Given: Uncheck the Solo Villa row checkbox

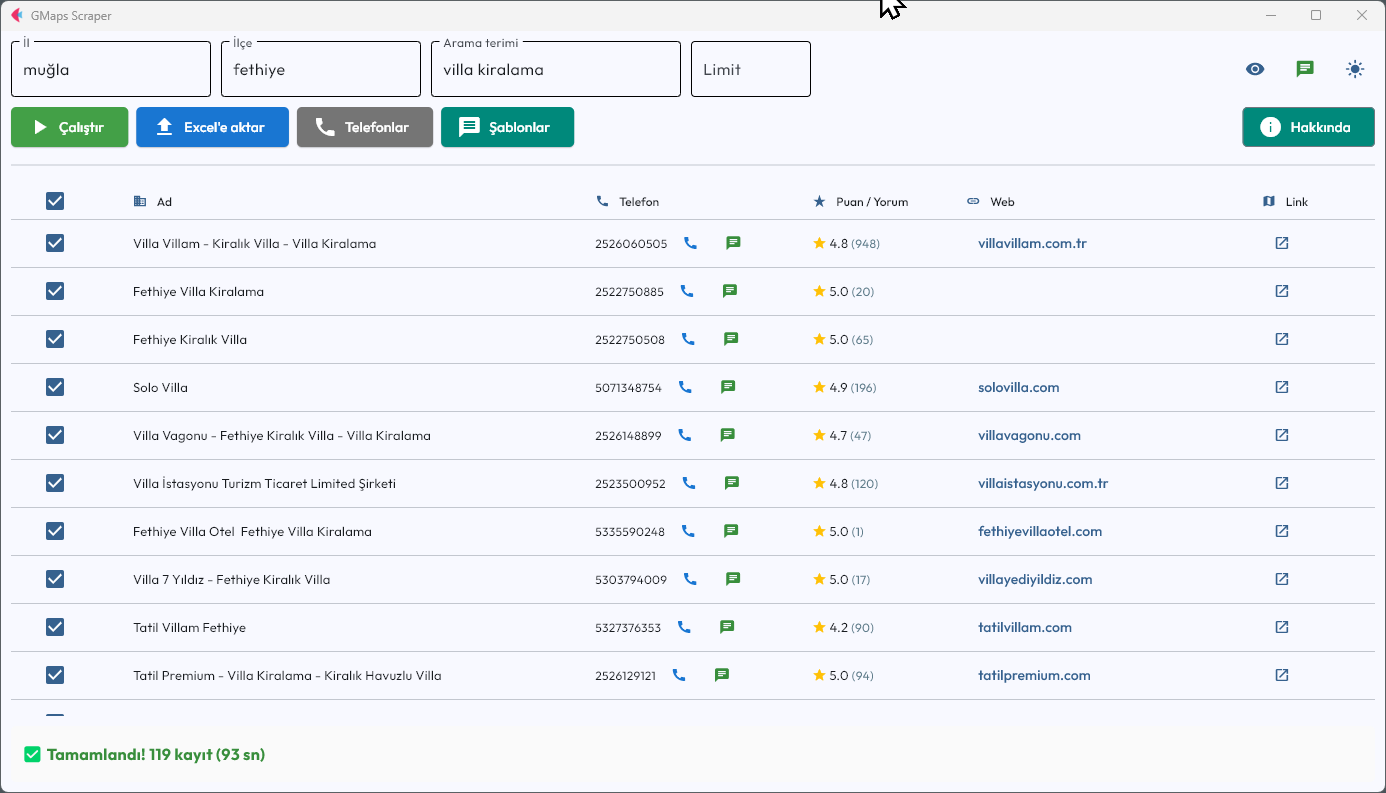Looking at the screenshot, I should click(55, 387).
